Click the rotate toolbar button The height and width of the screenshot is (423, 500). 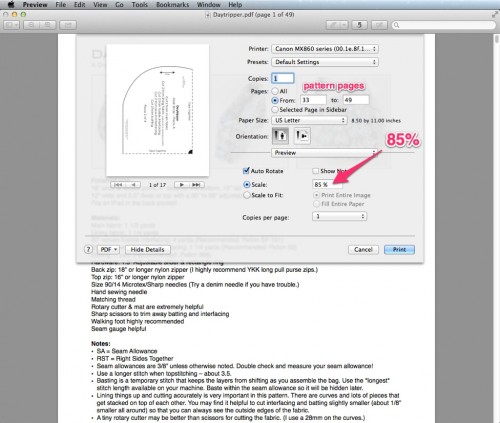359,25
